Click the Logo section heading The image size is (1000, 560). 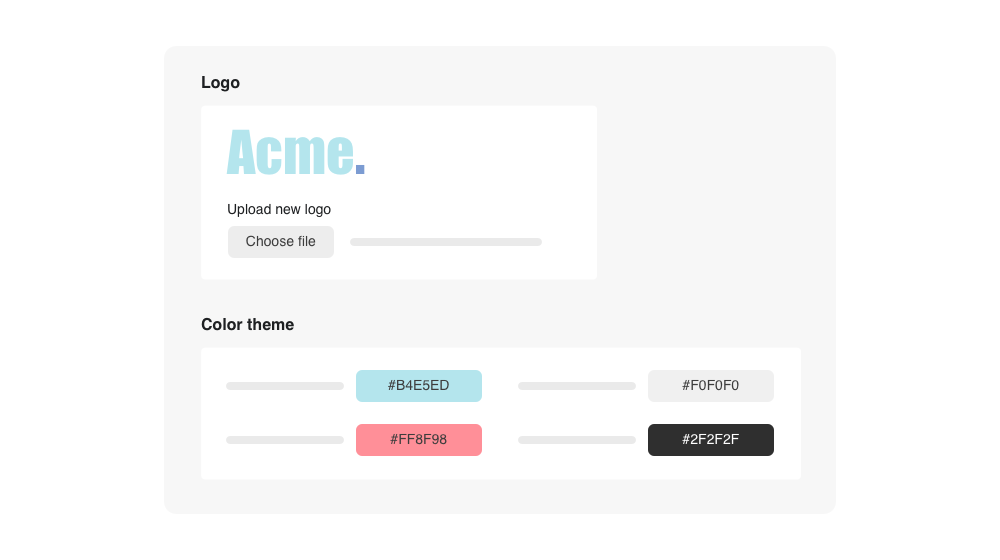click(x=220, y=82)
